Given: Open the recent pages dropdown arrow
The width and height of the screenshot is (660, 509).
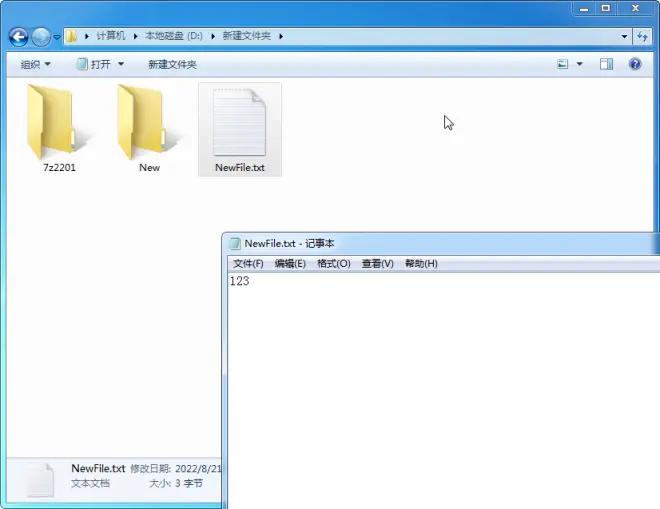Looking at the screenshot, I should coord(57,37).
